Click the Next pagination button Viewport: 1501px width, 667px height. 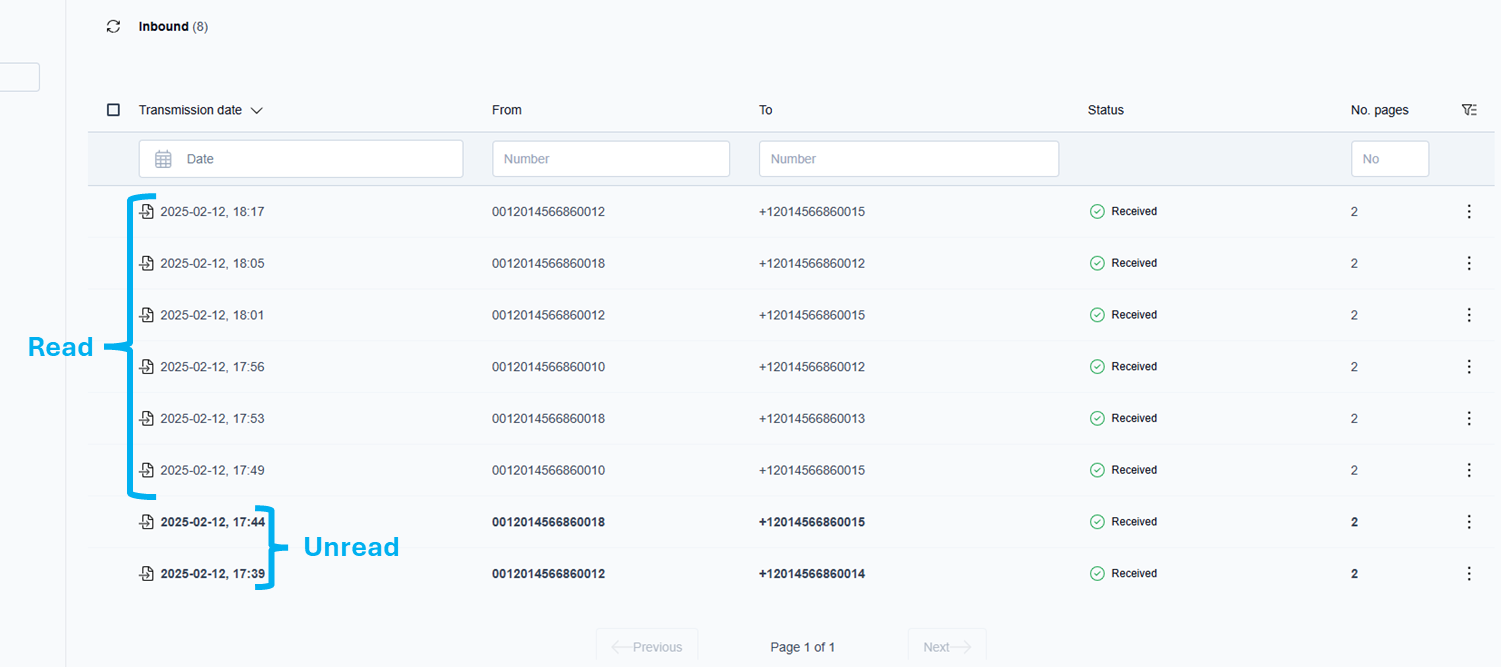[x=946, y=647]
